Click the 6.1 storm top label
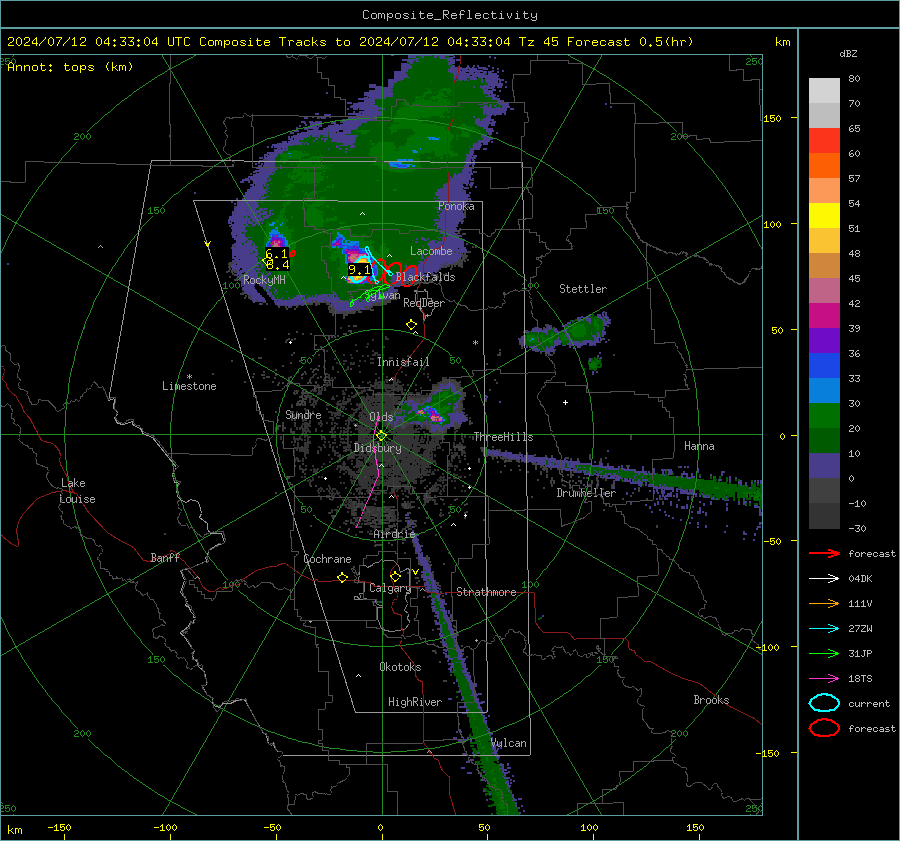 (276, 254)
